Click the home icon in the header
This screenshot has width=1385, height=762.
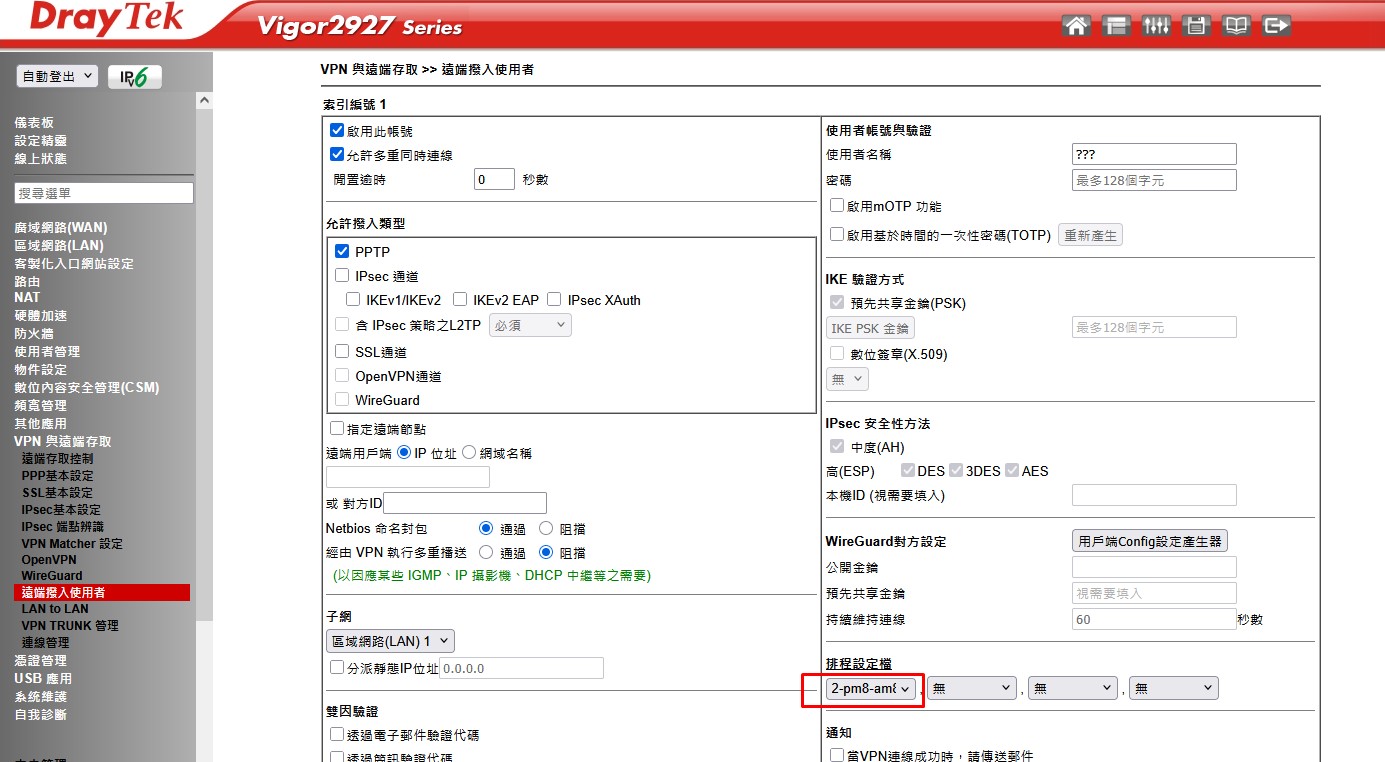(x=1076, y=26)
